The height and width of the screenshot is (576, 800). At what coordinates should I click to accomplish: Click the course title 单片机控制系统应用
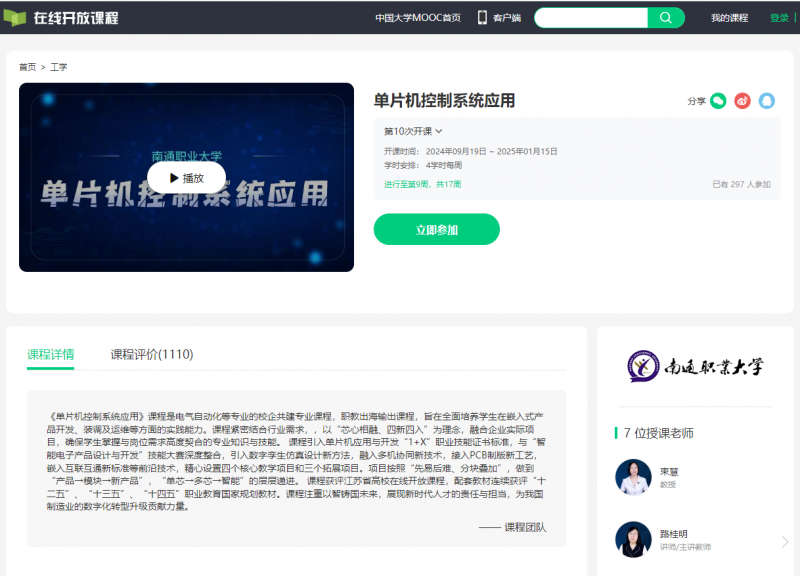pos(444,101)
